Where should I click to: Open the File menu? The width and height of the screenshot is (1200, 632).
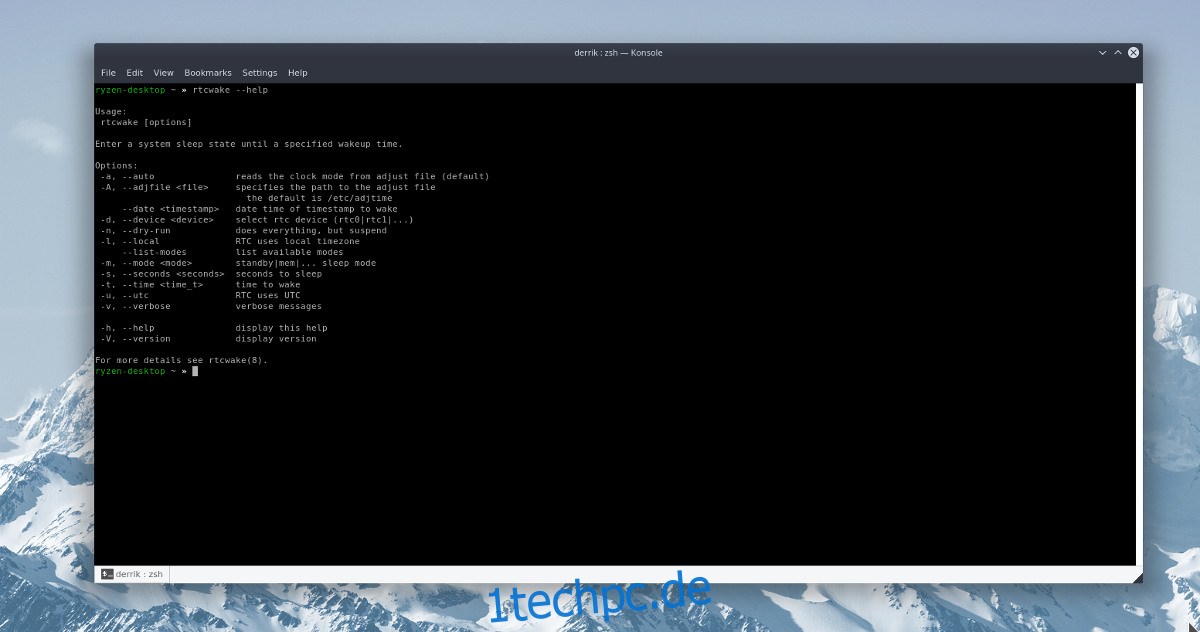[x=108, y=73]
